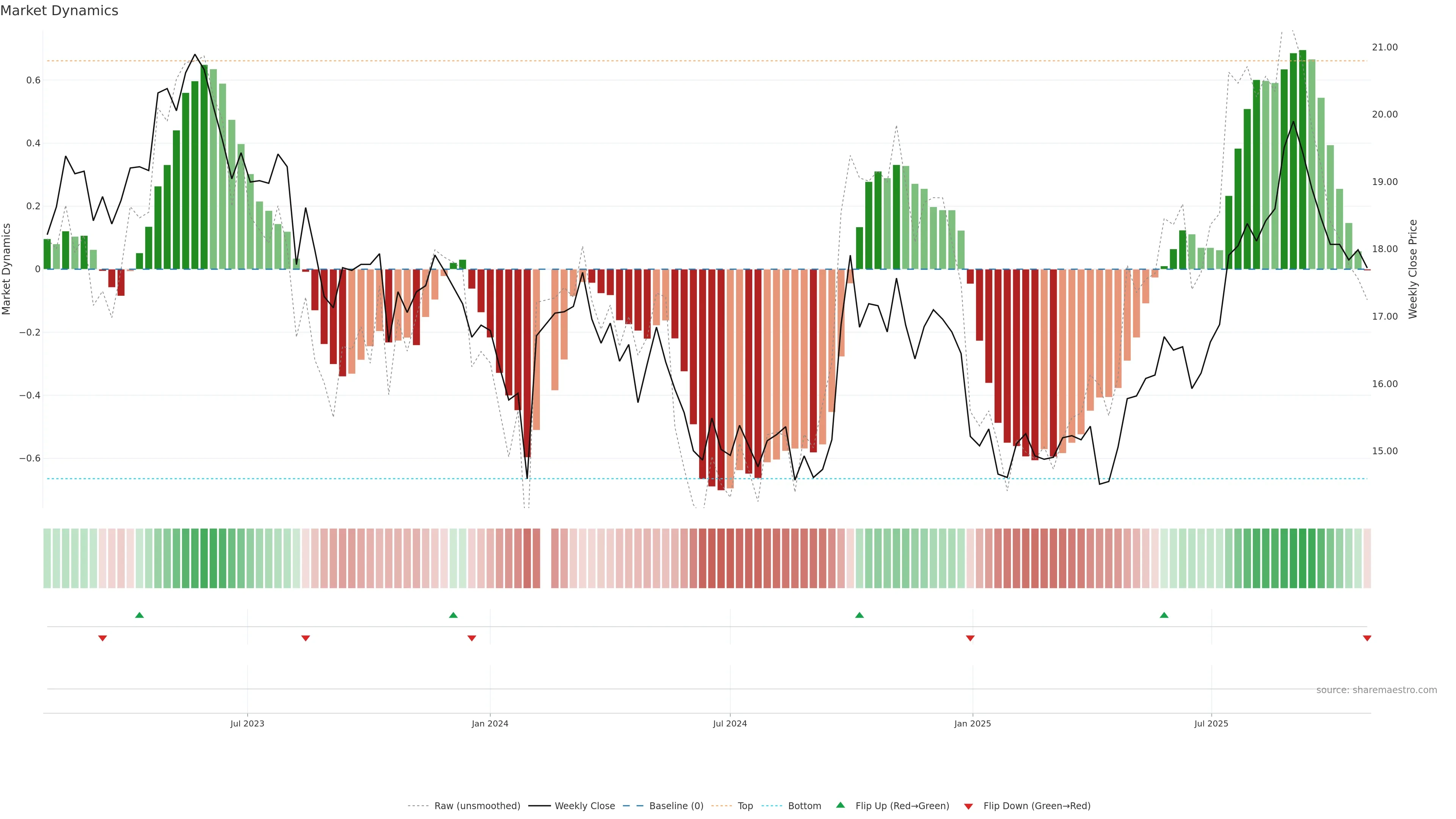Click the Market Dynamics chart title
Image resolution: width=1456 pixels, height=819 pixels.
(60, 11)
